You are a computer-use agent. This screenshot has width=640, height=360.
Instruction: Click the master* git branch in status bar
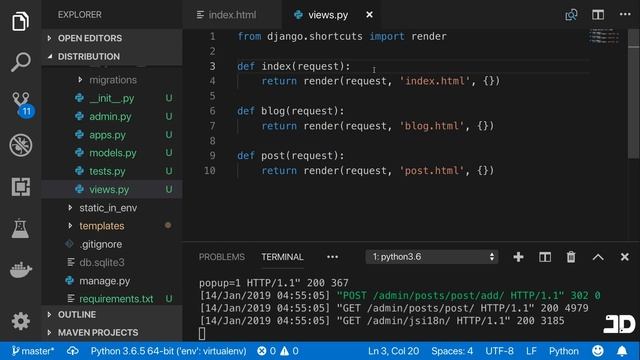click(33, 351)
